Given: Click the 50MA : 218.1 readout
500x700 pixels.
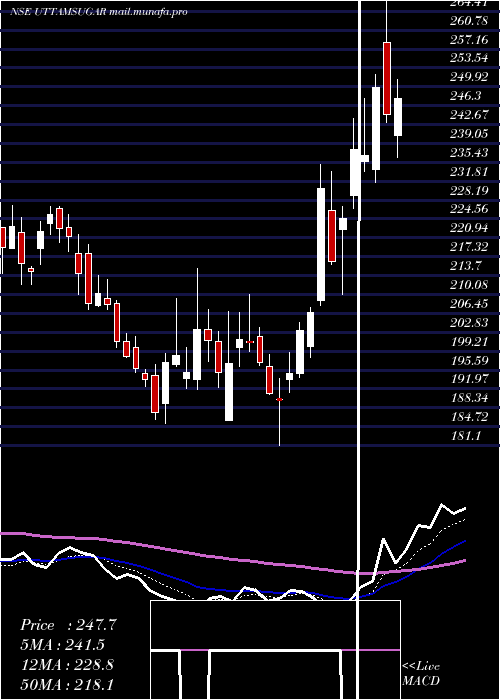Looking at the screenshot, I should tap(67, 685).
